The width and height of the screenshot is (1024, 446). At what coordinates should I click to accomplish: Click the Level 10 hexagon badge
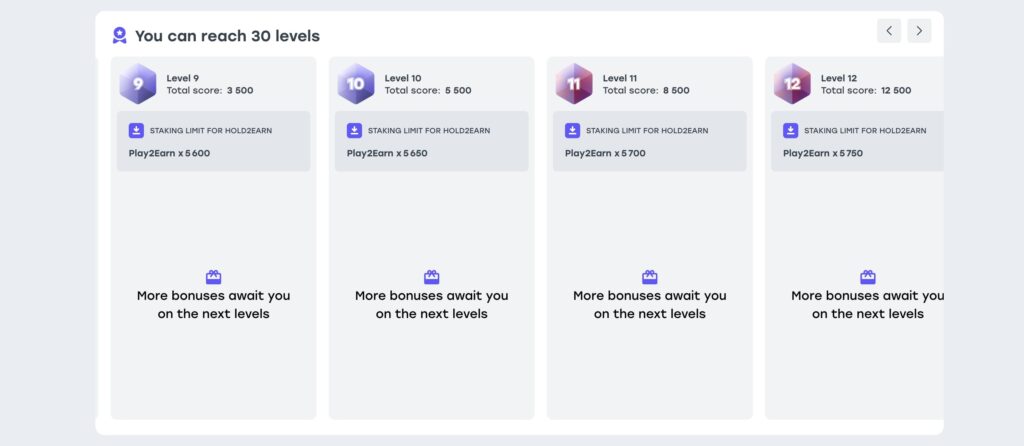(x=356, y=84)
